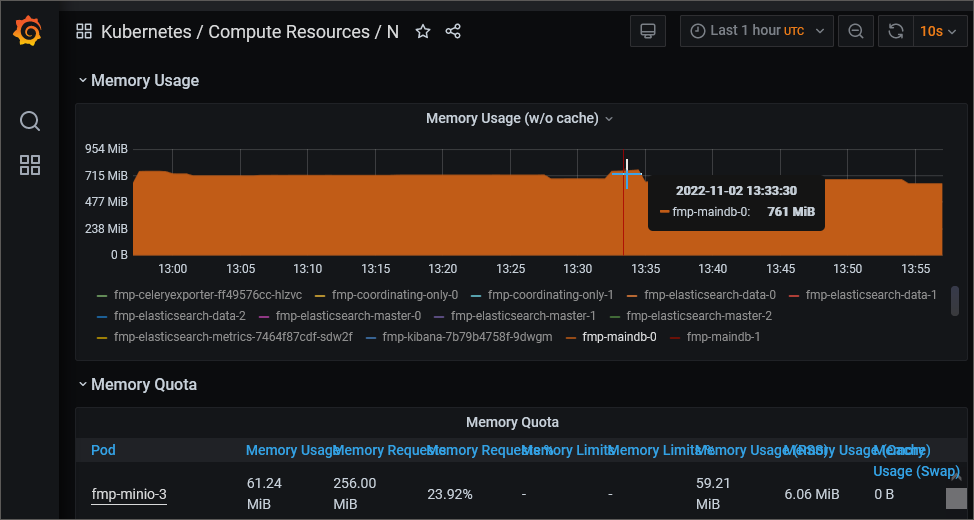Click the Kubernetes / Compute Resources breadcrumb title
Screen dimensions: 974x520
(249, 32)
